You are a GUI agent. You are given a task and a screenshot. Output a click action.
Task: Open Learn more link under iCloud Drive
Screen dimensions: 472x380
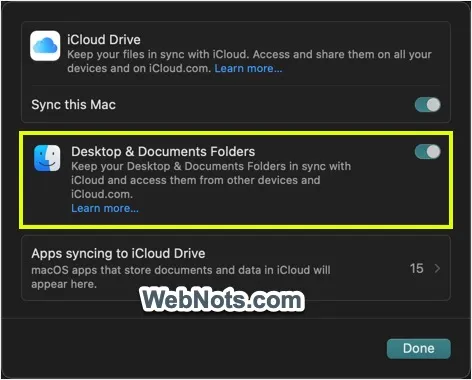248,68
